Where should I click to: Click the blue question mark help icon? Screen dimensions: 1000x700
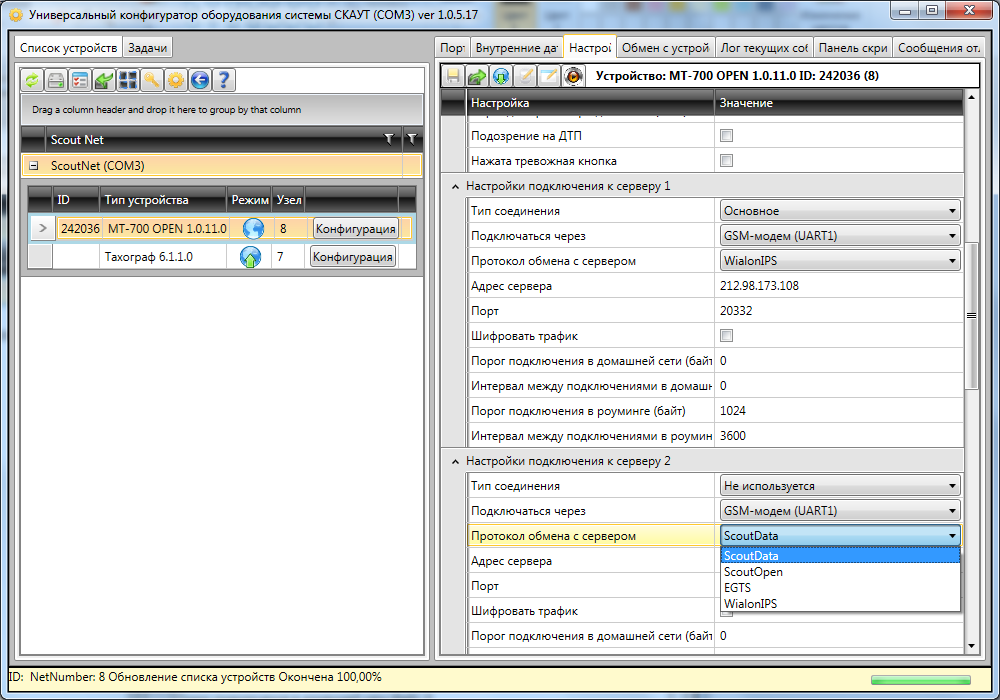[224, 81]
